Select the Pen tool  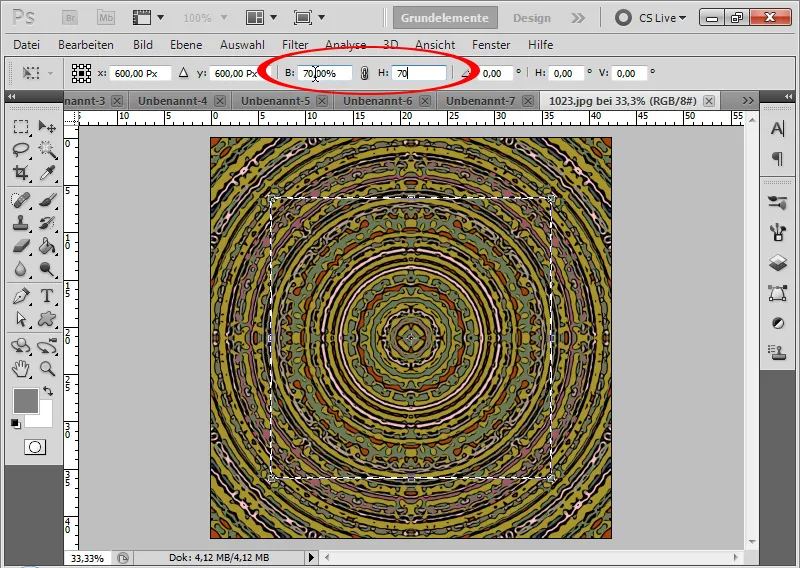coord(21,295)
